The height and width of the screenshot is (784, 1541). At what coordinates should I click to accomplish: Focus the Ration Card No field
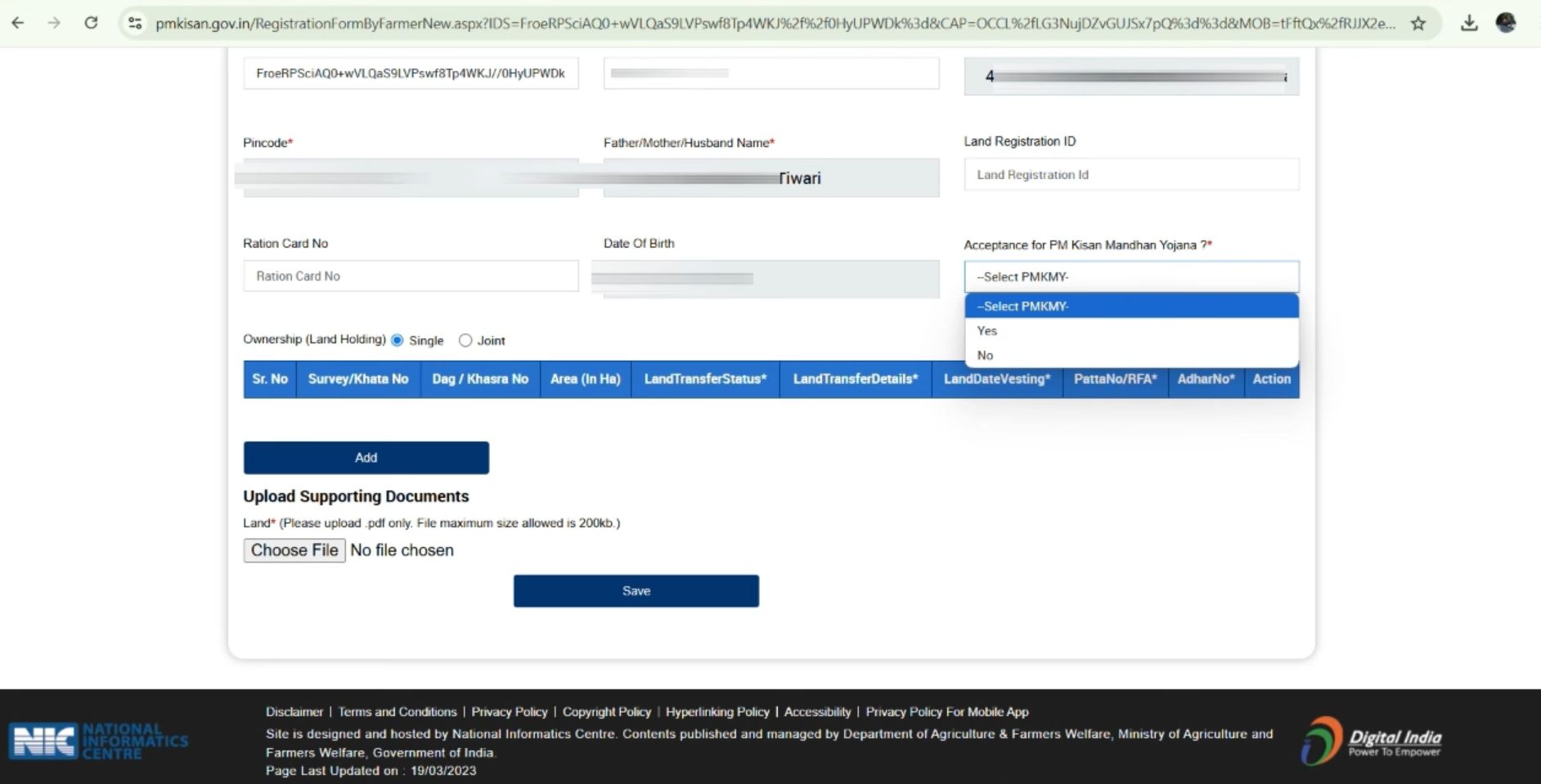tap(411, 276)
